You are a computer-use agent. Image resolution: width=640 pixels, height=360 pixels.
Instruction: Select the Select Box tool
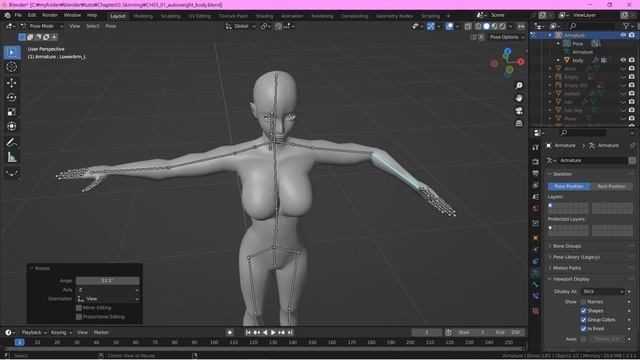pos(11,53)
